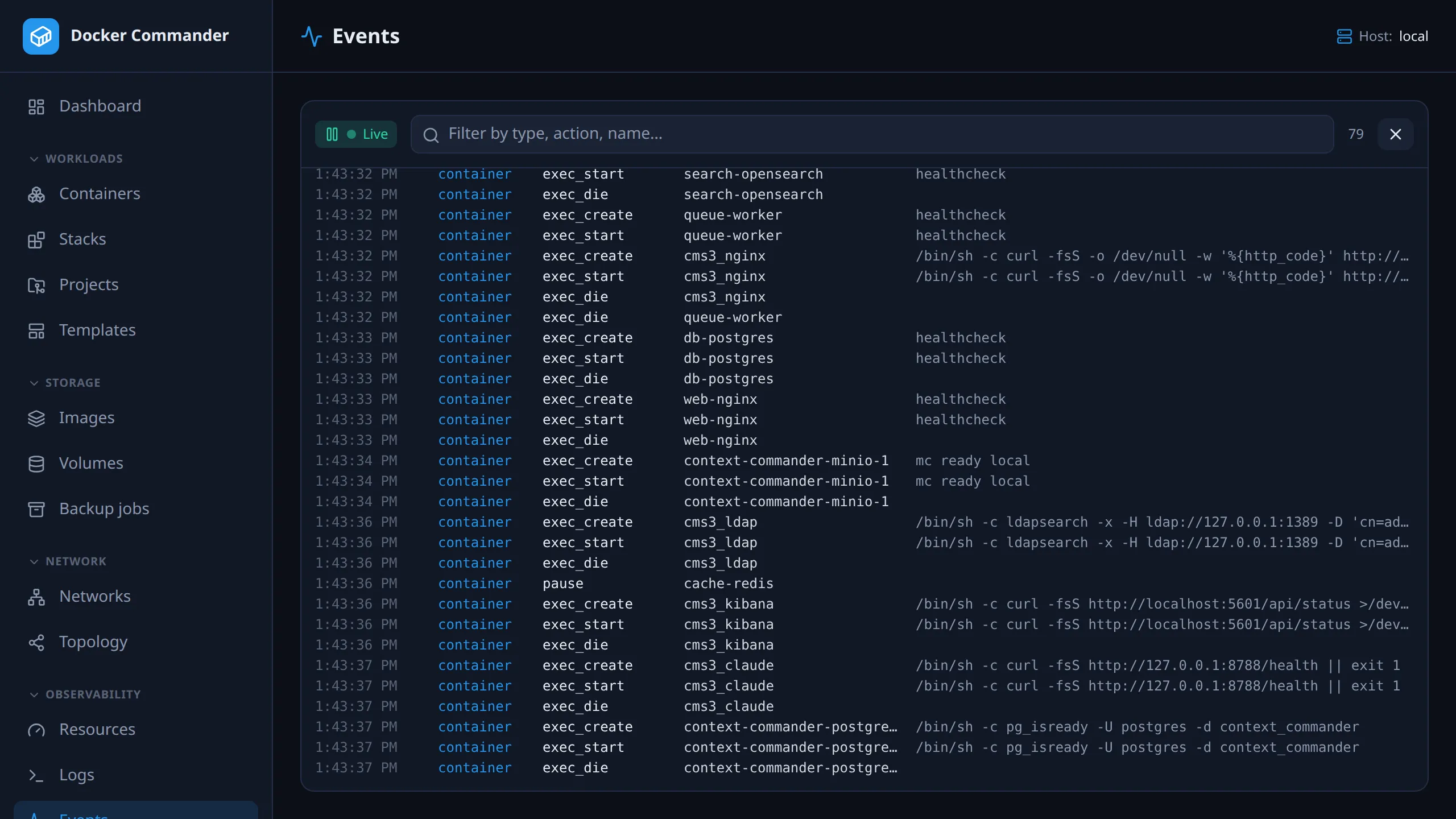Click the Templates layout icon
Image resolution: width=1456 pixels, height=819 pixels.
pyautogui.click(x=36, y=330)
